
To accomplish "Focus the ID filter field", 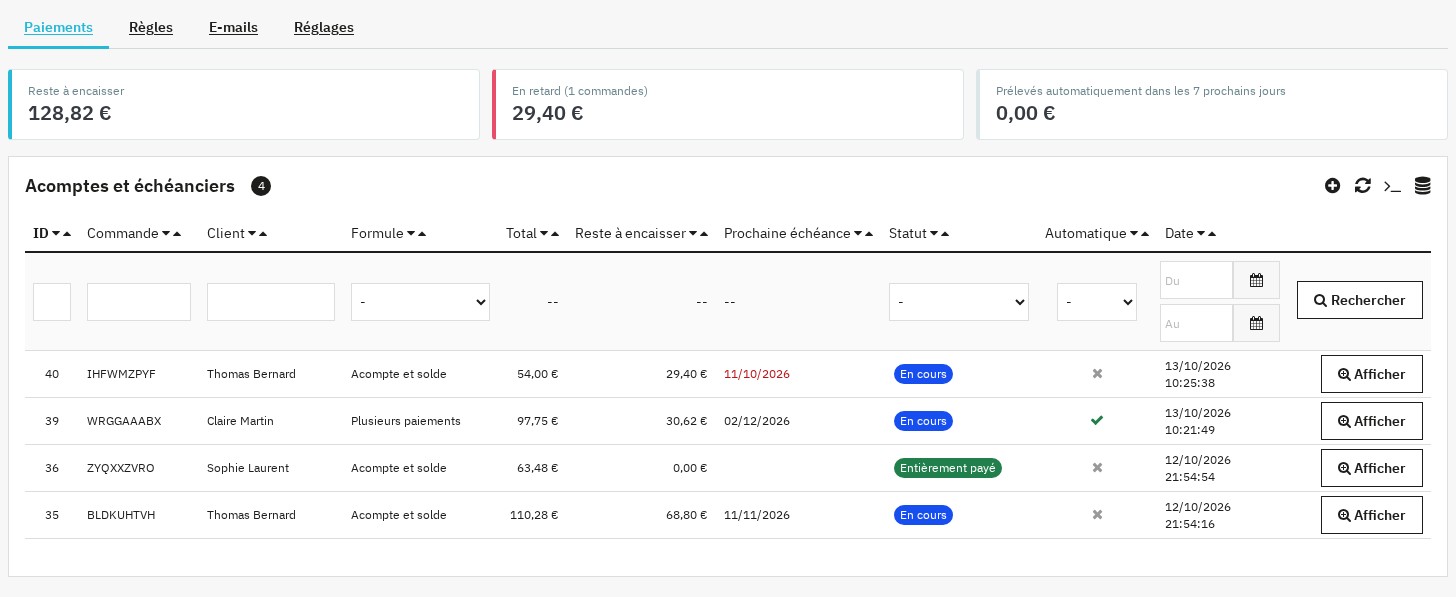I will [52, 302].
